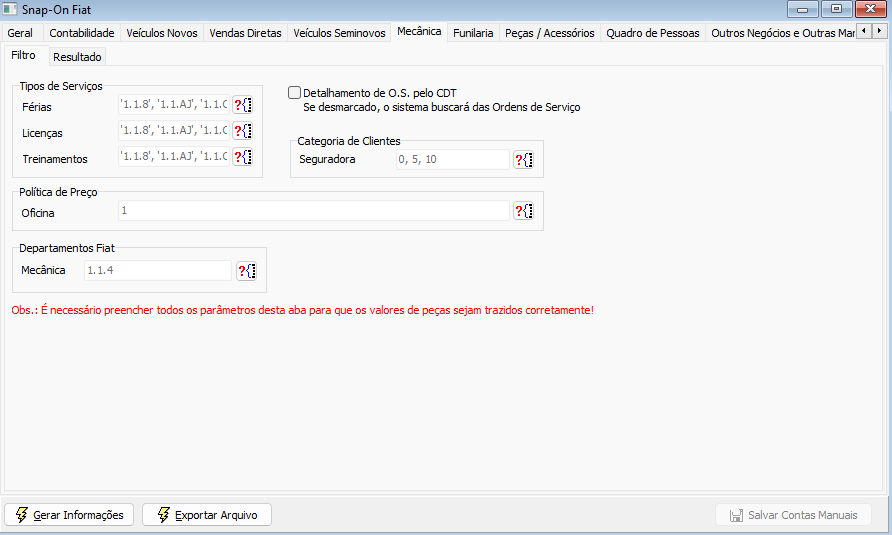The width and height of the screenshot is (892, 535).
Task: Go to the Peças / Acessórios tab
Action: coord(550,33)
